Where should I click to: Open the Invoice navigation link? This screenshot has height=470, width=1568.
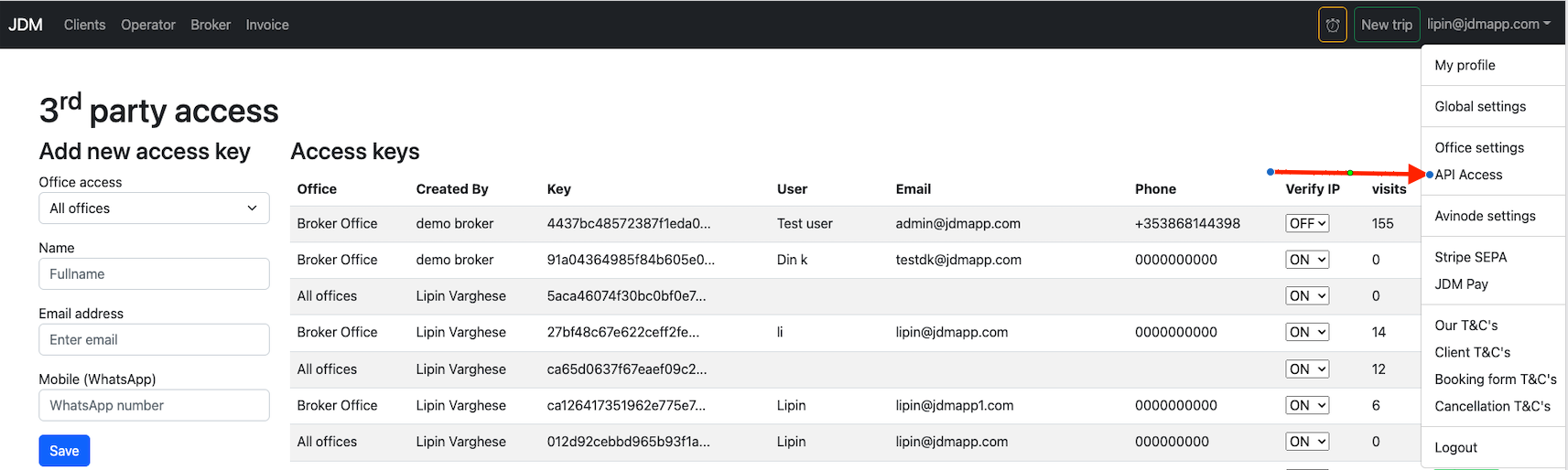coord(267,25)
